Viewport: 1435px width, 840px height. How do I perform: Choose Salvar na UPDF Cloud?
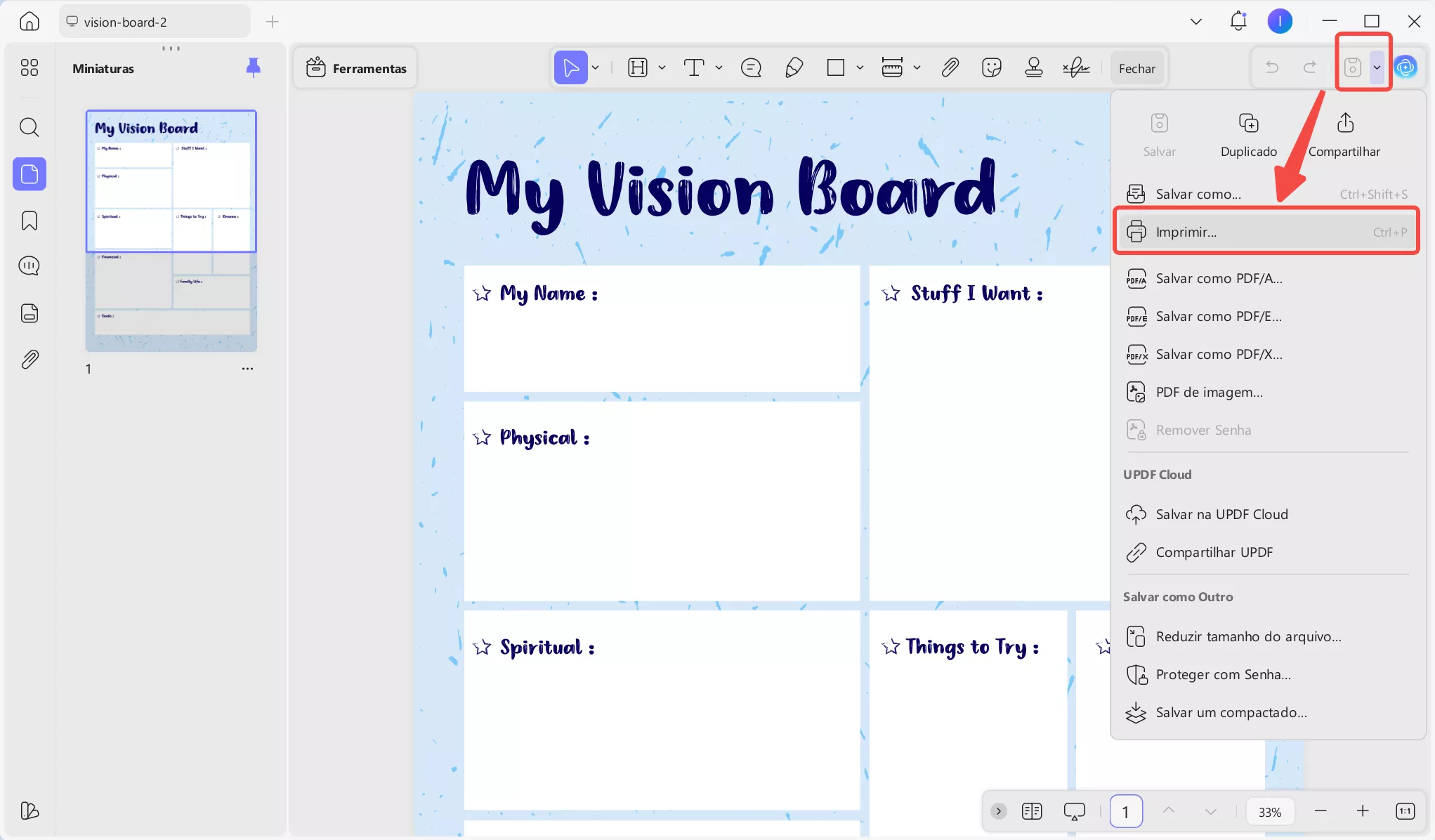tap(1221, 513)
